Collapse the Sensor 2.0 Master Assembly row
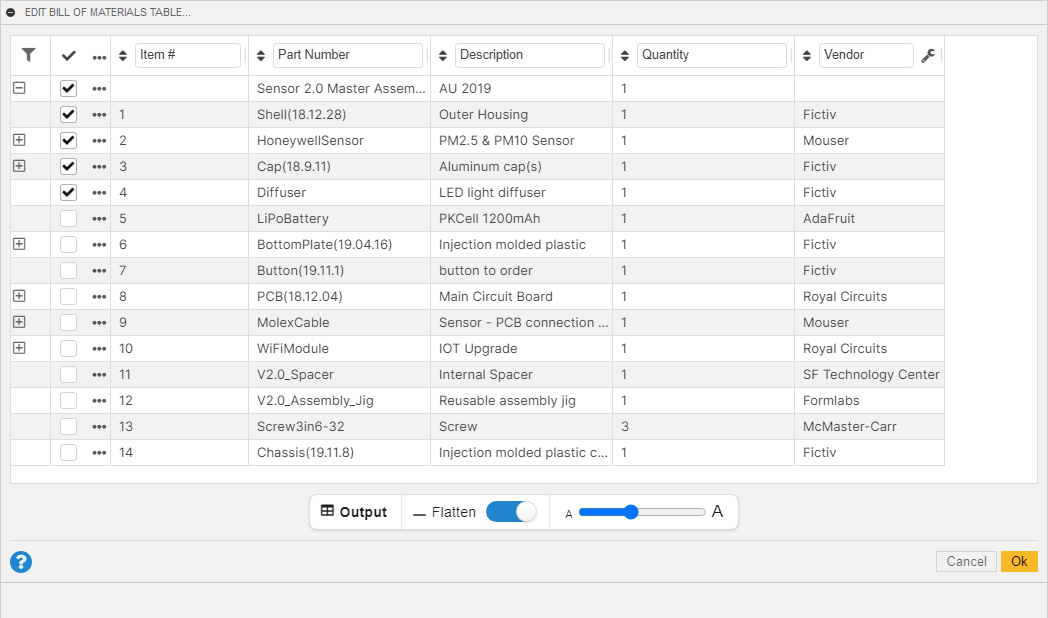This screenshot has width=1048, height=618. click(x=19, y=88)
